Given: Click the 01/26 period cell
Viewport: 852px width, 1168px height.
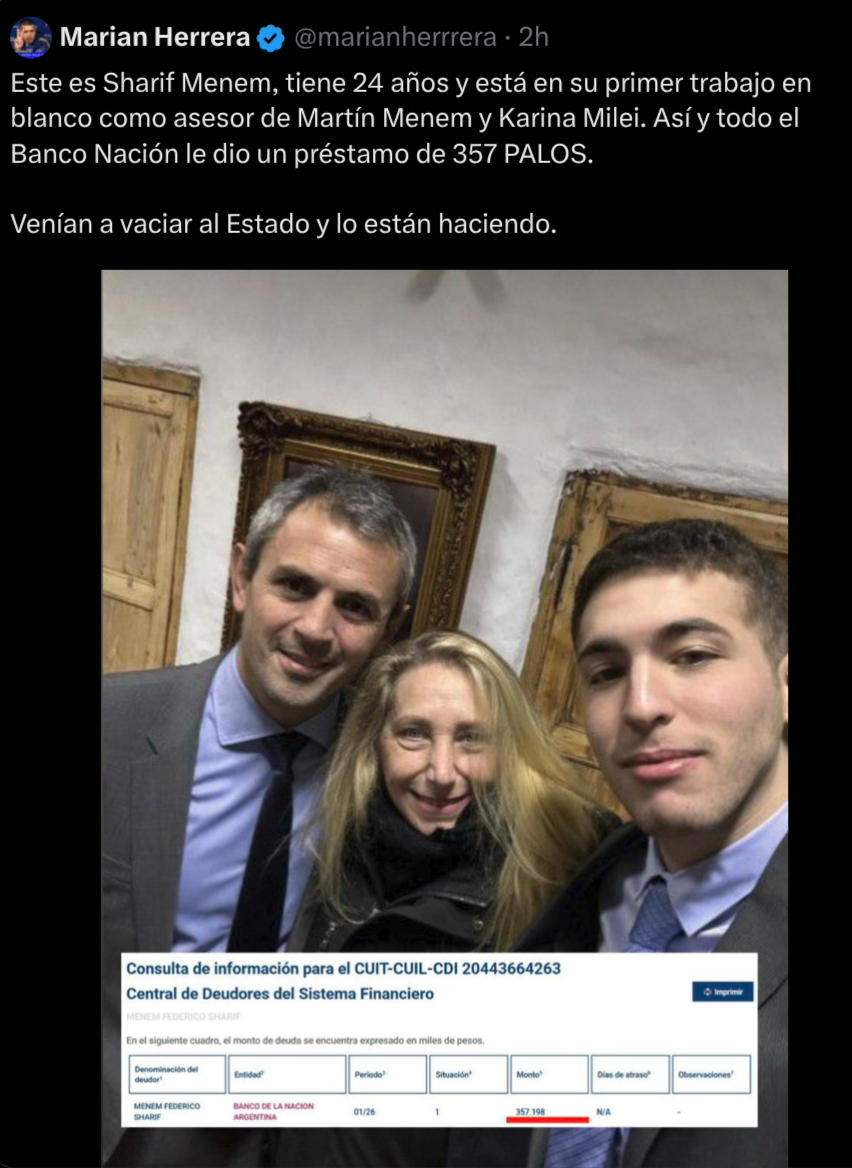Looking at the screenshot, I should (364, 1111).
